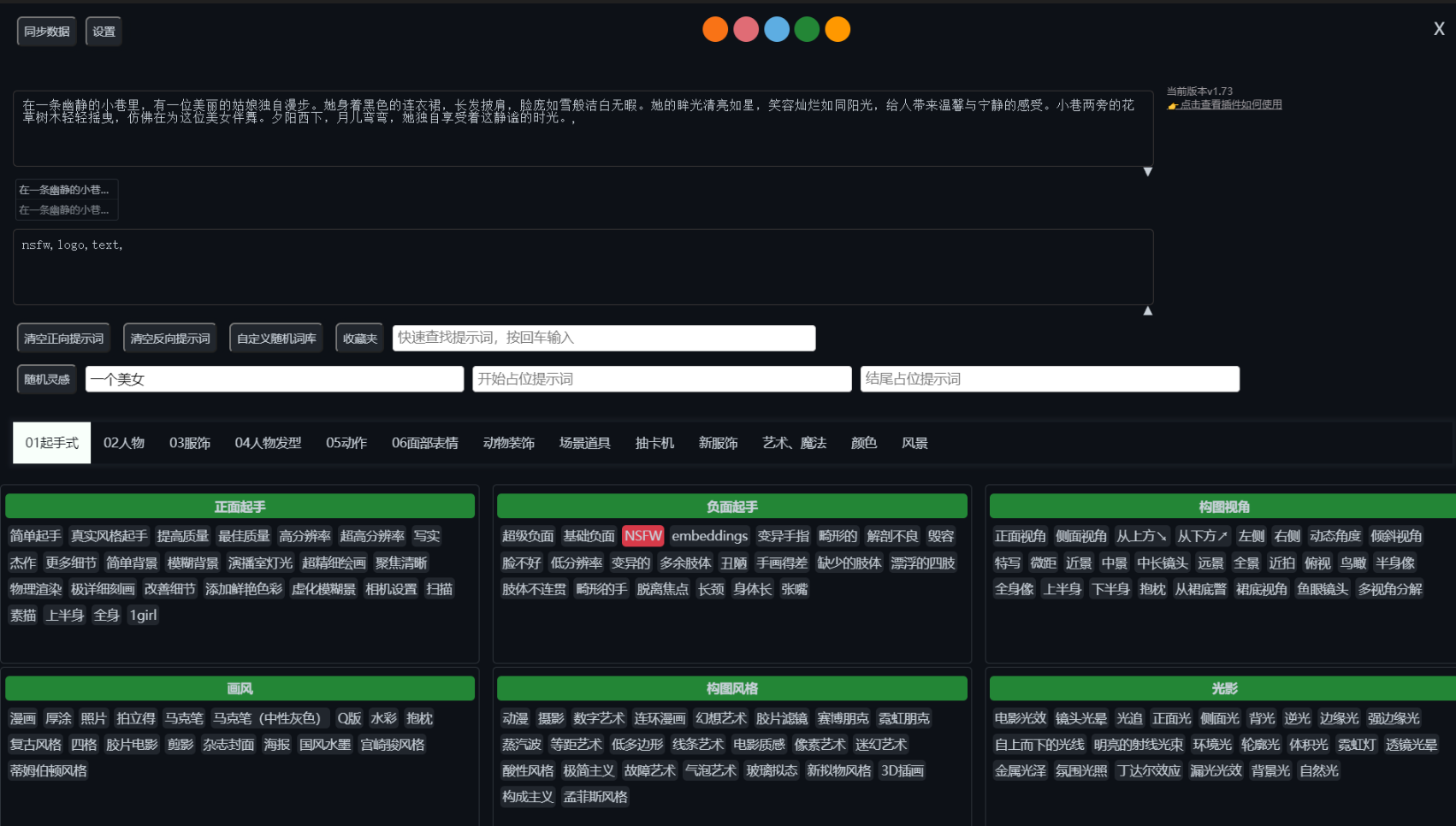The width and height of the screenshot is (1456, 826).
Task: Close the plugin panel with X
Action: point(1439,29)
